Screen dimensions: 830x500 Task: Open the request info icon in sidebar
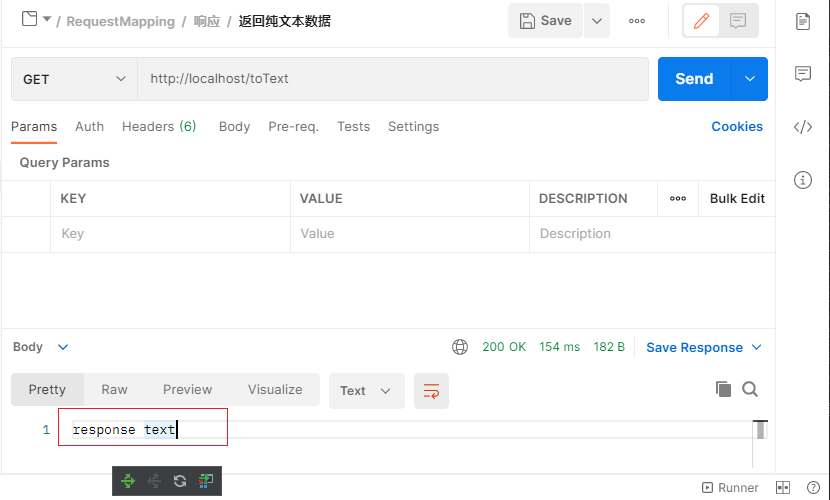pyautogui.click(x=802, y=180)
